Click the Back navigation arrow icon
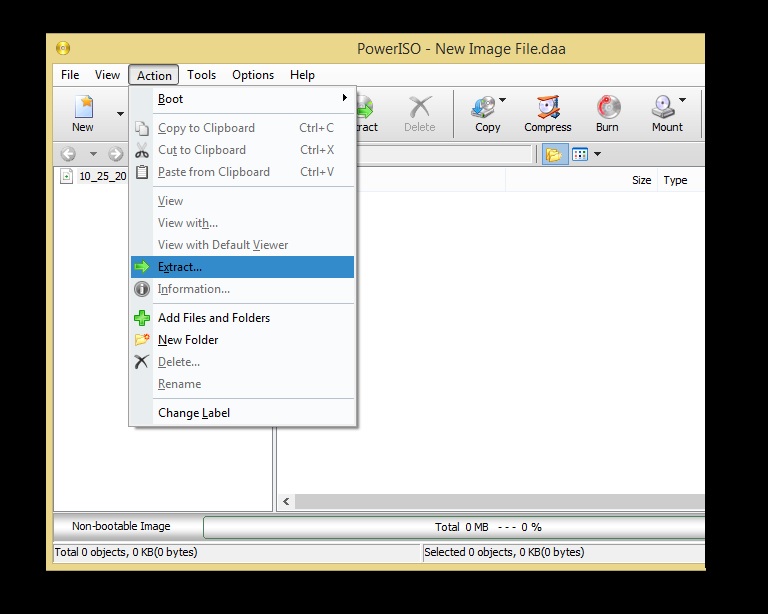This screenshot has height=614, width=768. pyautogui.click(x=68, y=154)
